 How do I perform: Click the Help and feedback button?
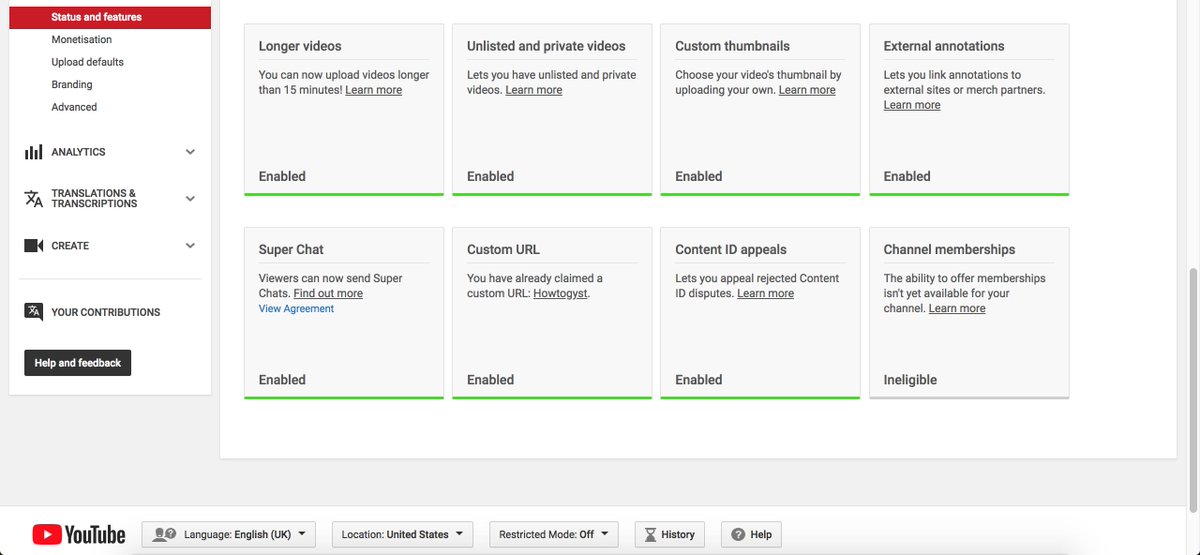click(x=77, y=363)
